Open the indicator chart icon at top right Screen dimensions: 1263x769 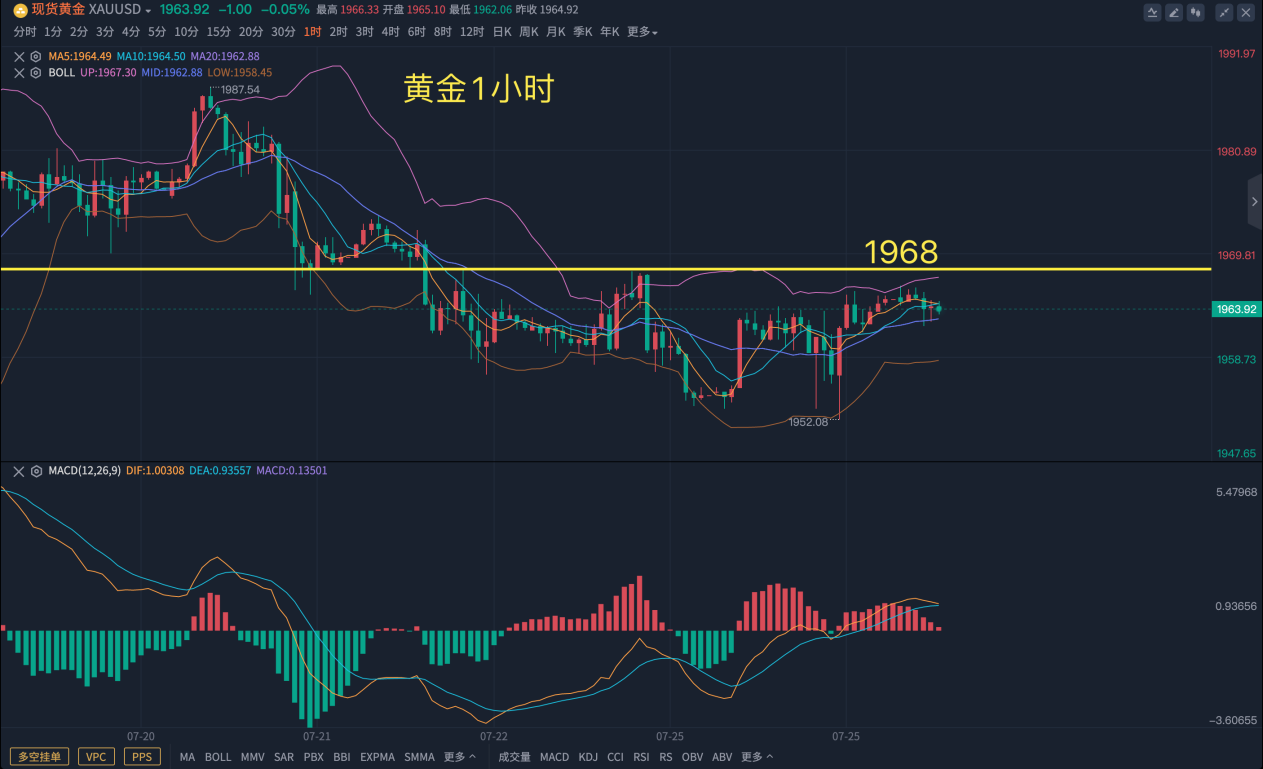coord(1153,13)
